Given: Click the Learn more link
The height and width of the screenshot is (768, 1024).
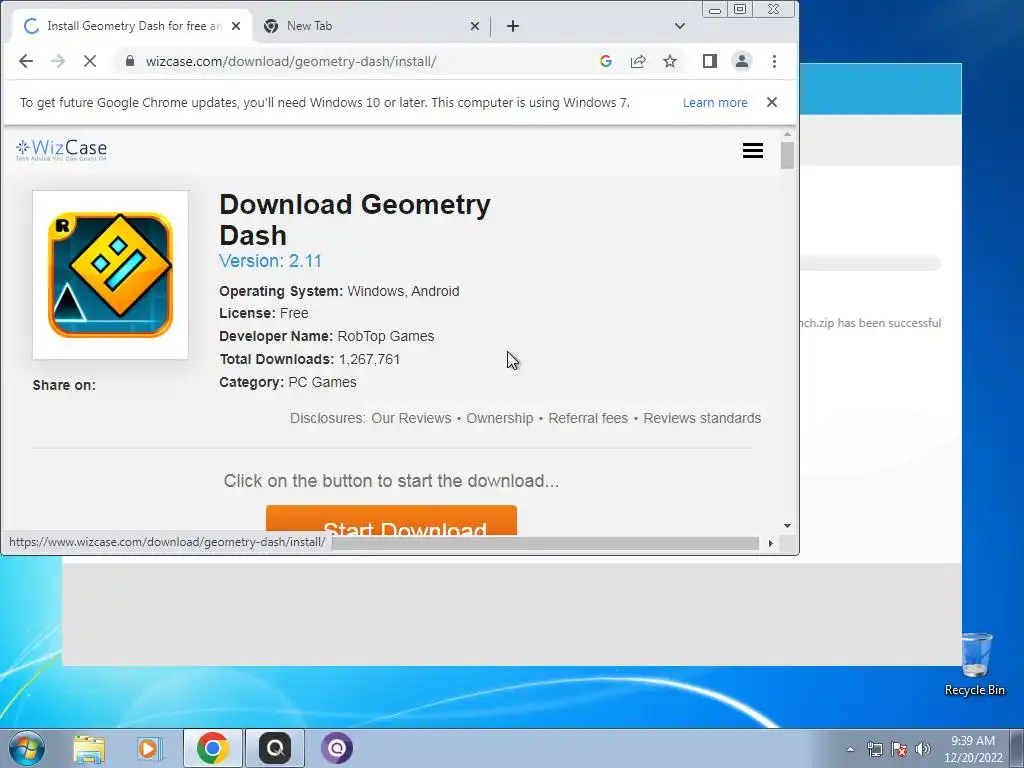Looking at the screenshot, I should pos(715,103).
